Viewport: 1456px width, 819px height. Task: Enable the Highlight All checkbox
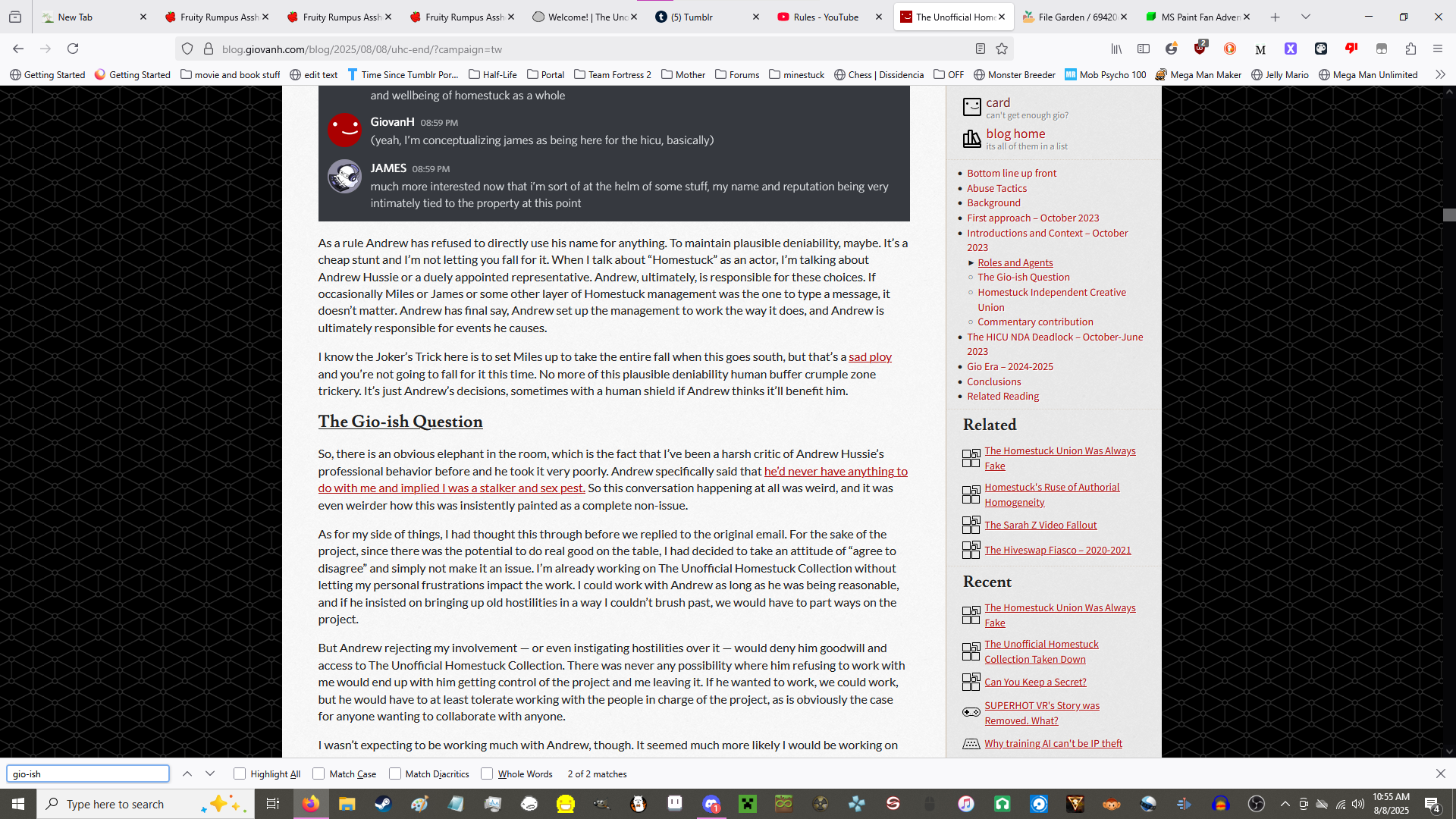click(x=240, y=773)
